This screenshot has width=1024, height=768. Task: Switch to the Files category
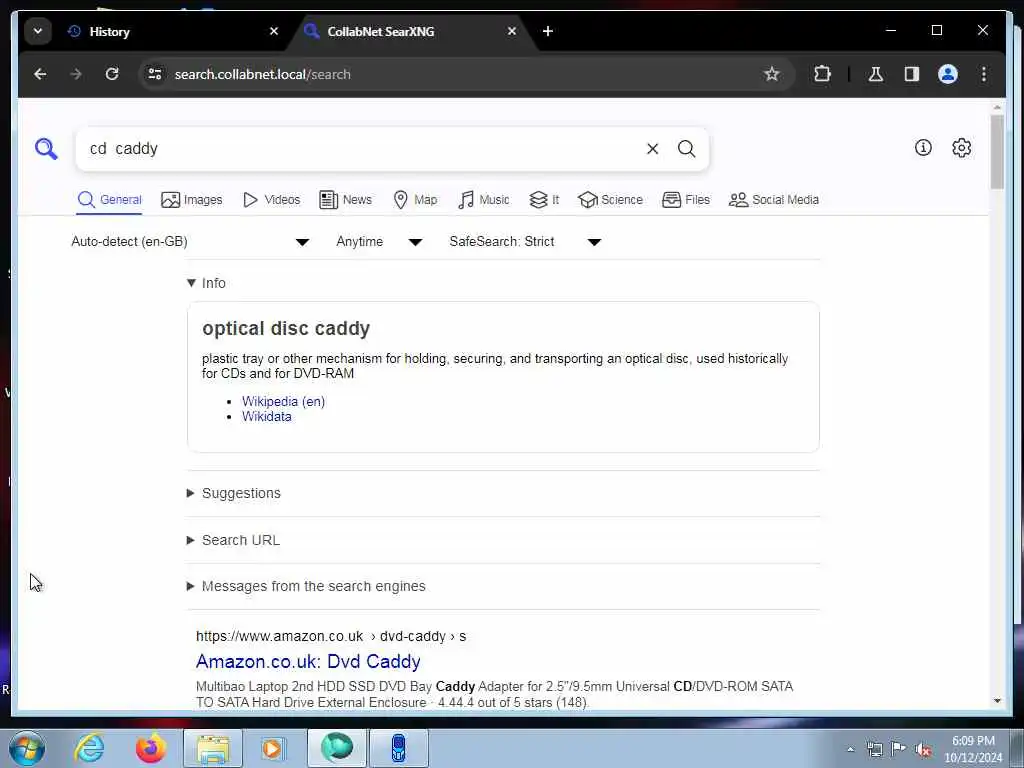686,200
